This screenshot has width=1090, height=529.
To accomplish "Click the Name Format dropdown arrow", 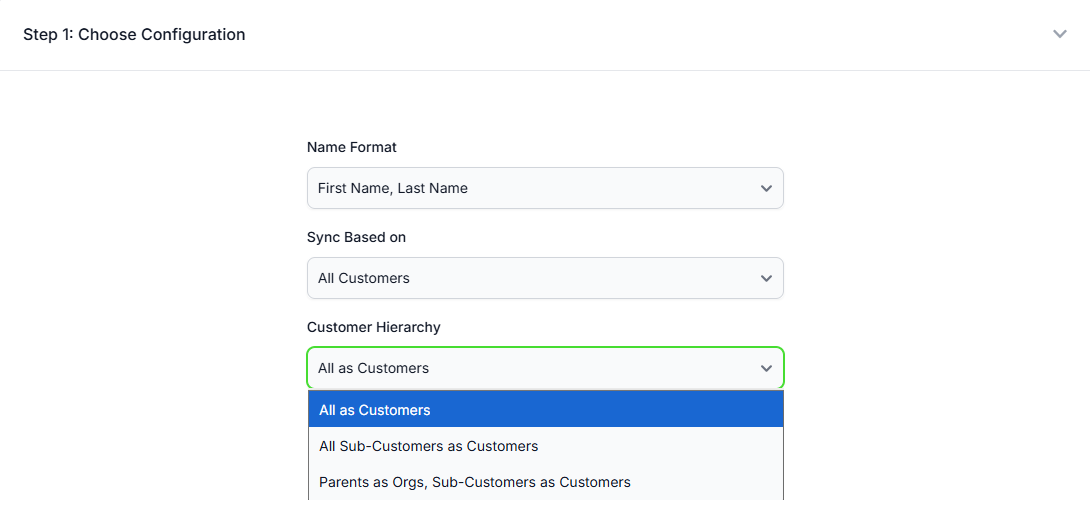I will point(766,188).
